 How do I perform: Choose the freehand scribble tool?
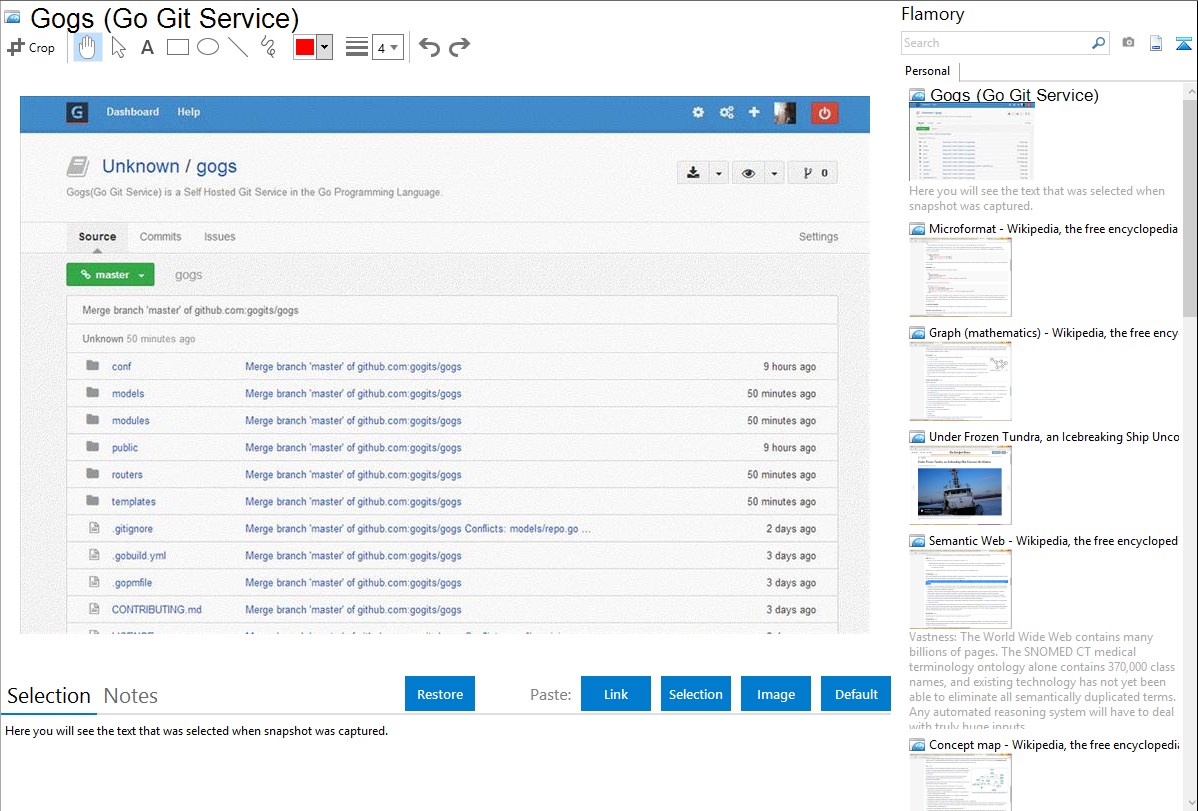tap(268, 47)
